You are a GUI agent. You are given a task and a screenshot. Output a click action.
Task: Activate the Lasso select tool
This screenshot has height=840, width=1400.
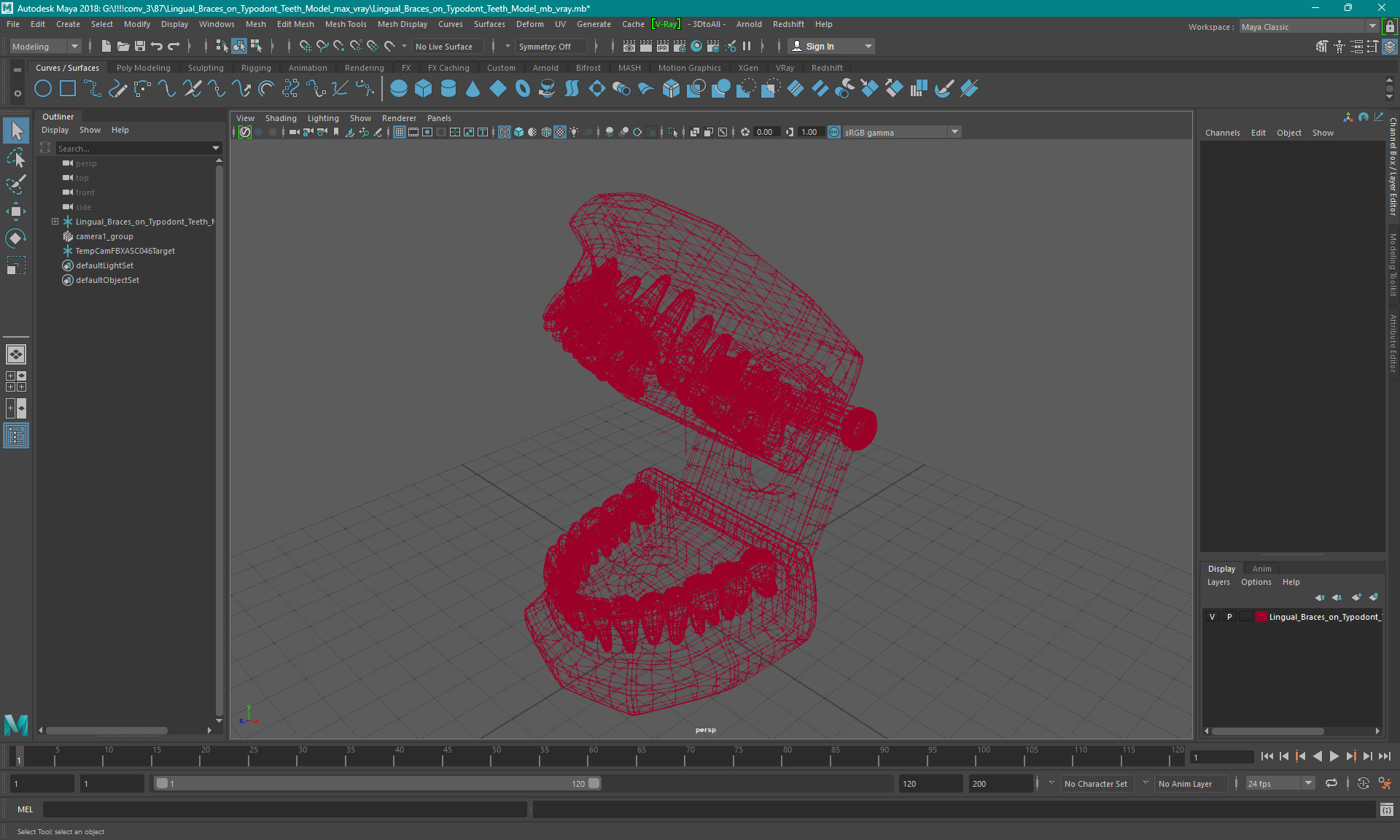coord(16,157)
